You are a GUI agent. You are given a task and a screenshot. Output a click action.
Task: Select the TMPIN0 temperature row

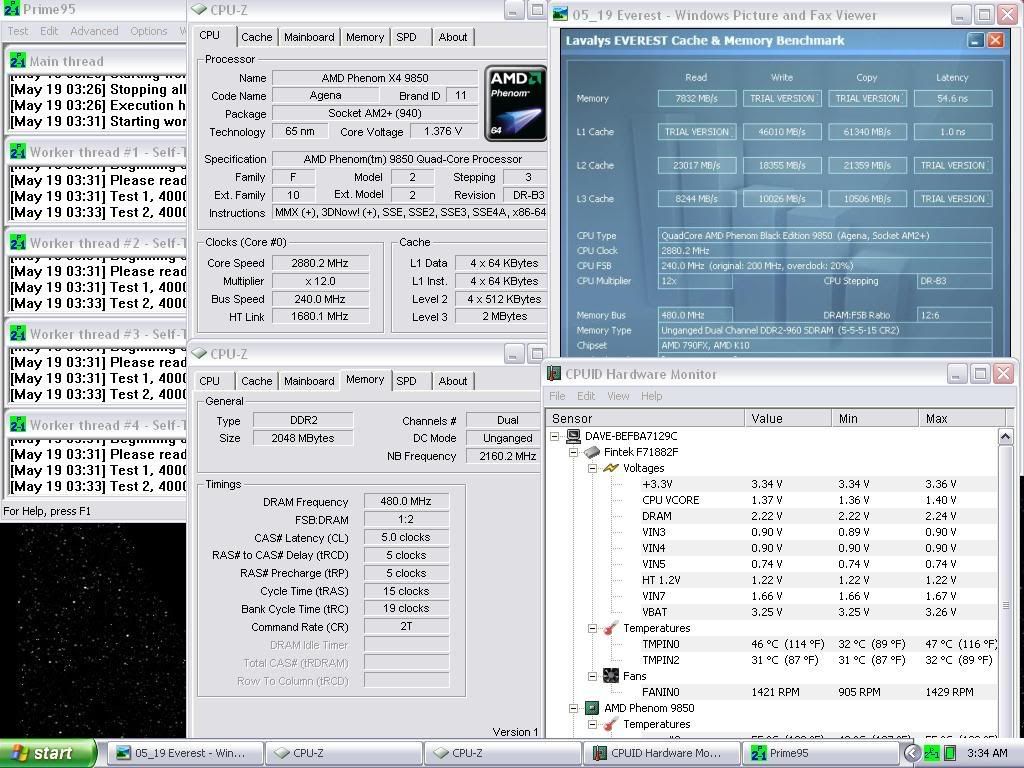[772, 644]
